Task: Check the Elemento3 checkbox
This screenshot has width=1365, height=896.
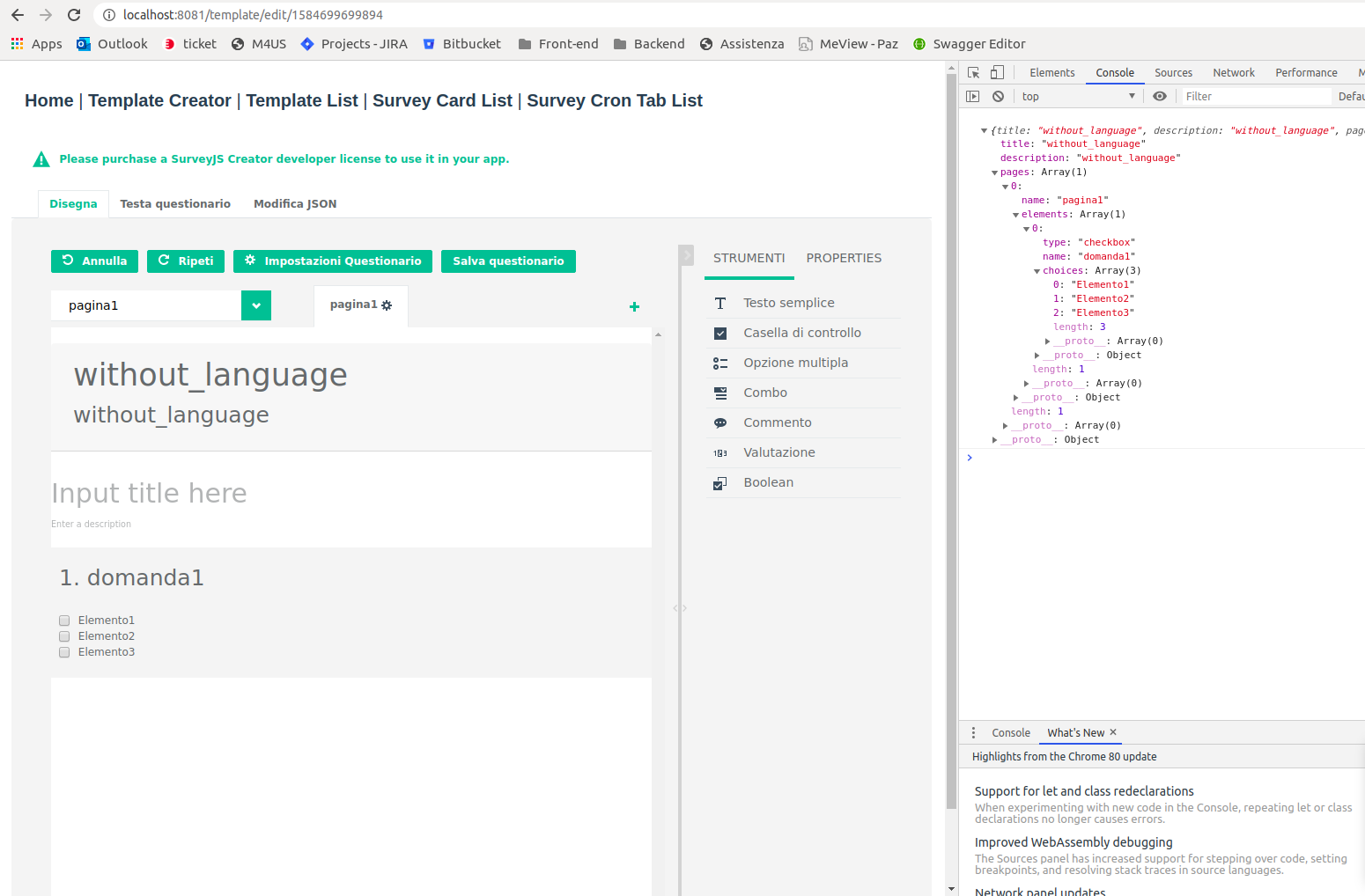Action: (63, 651)
